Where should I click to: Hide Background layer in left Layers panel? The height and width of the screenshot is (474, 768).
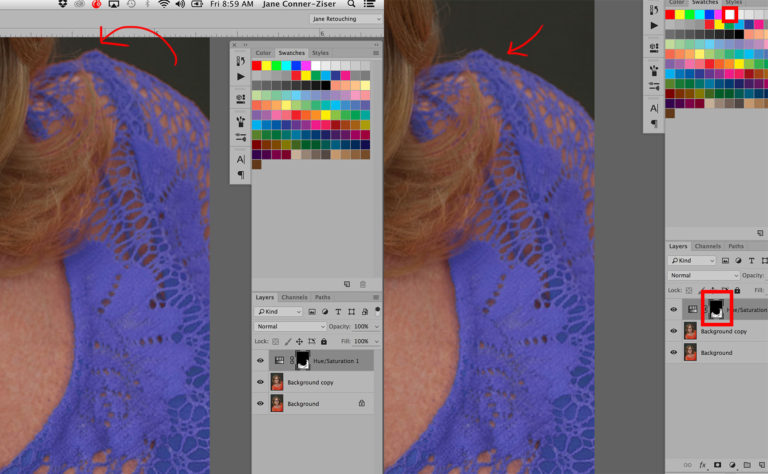click(x=260, y=403)
